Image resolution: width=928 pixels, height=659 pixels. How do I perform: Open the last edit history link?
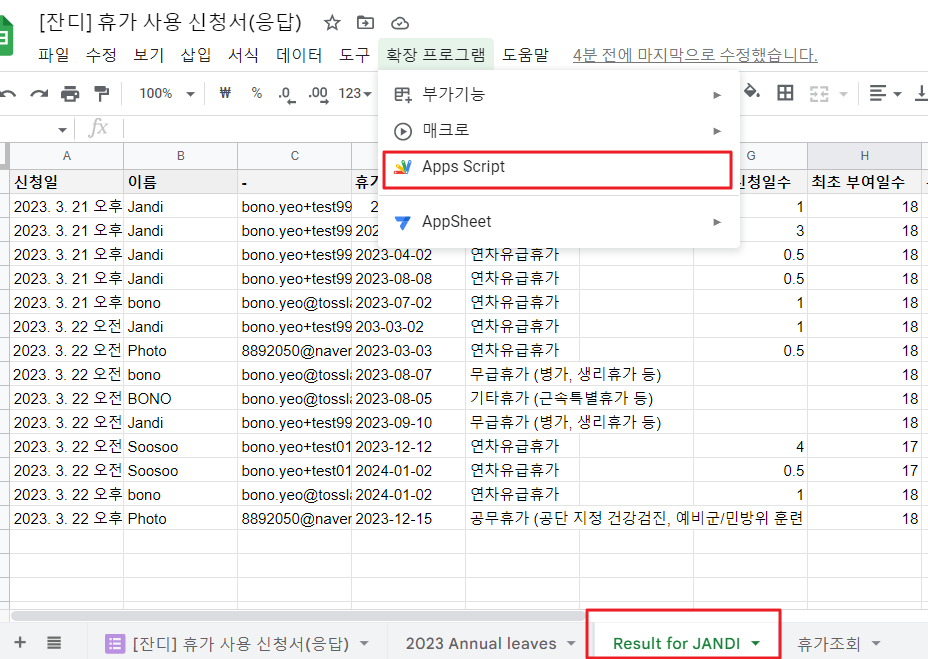coord(695,55)
